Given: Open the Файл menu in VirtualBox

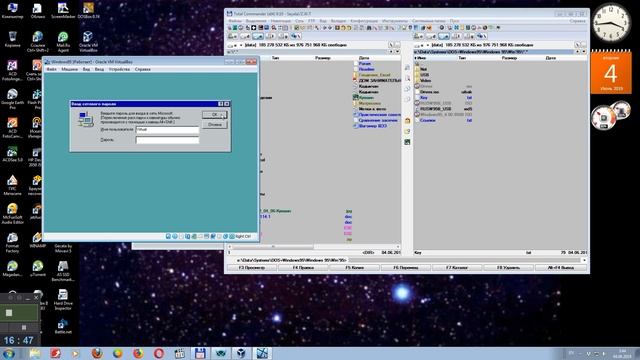Looking at the screenshot, I should (51, 69).
